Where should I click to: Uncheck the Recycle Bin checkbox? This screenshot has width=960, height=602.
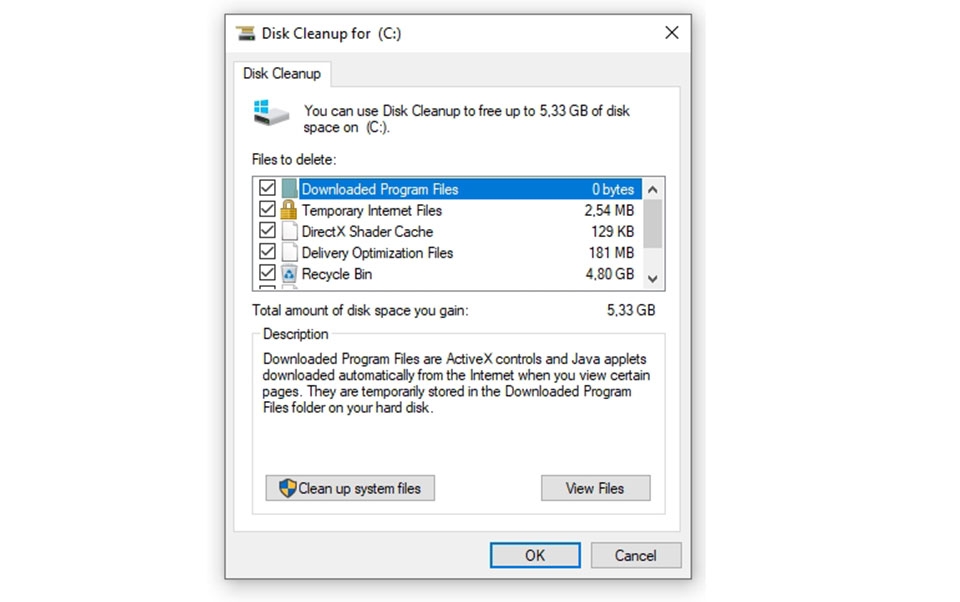pos(267,273)
